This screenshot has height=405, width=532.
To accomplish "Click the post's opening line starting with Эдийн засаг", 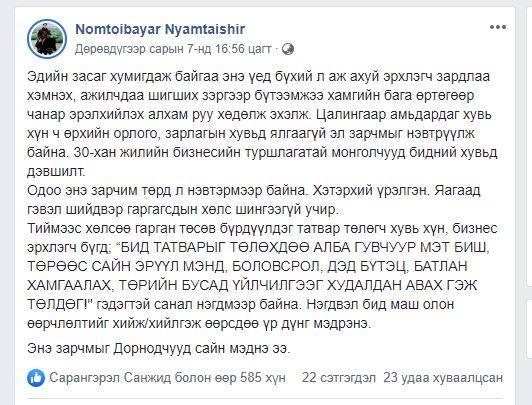I will click(x=259, y=77).
